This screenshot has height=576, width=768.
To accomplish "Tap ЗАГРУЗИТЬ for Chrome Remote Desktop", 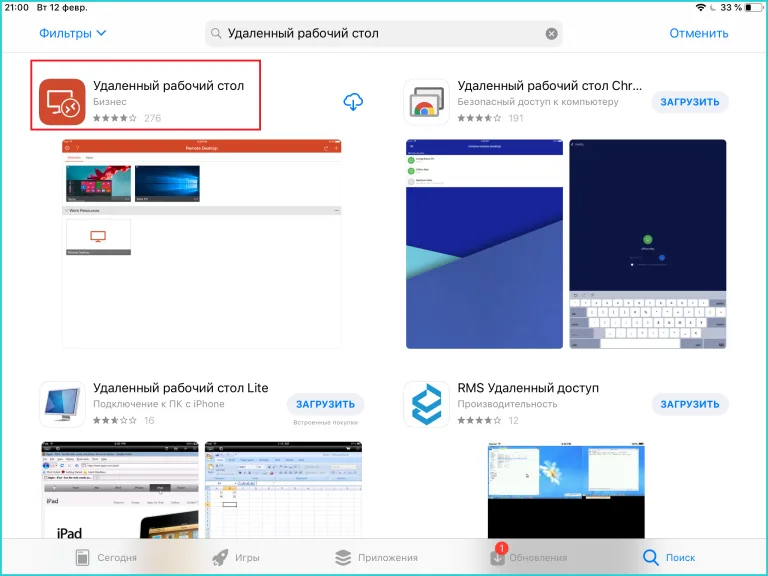I will 690,102.
